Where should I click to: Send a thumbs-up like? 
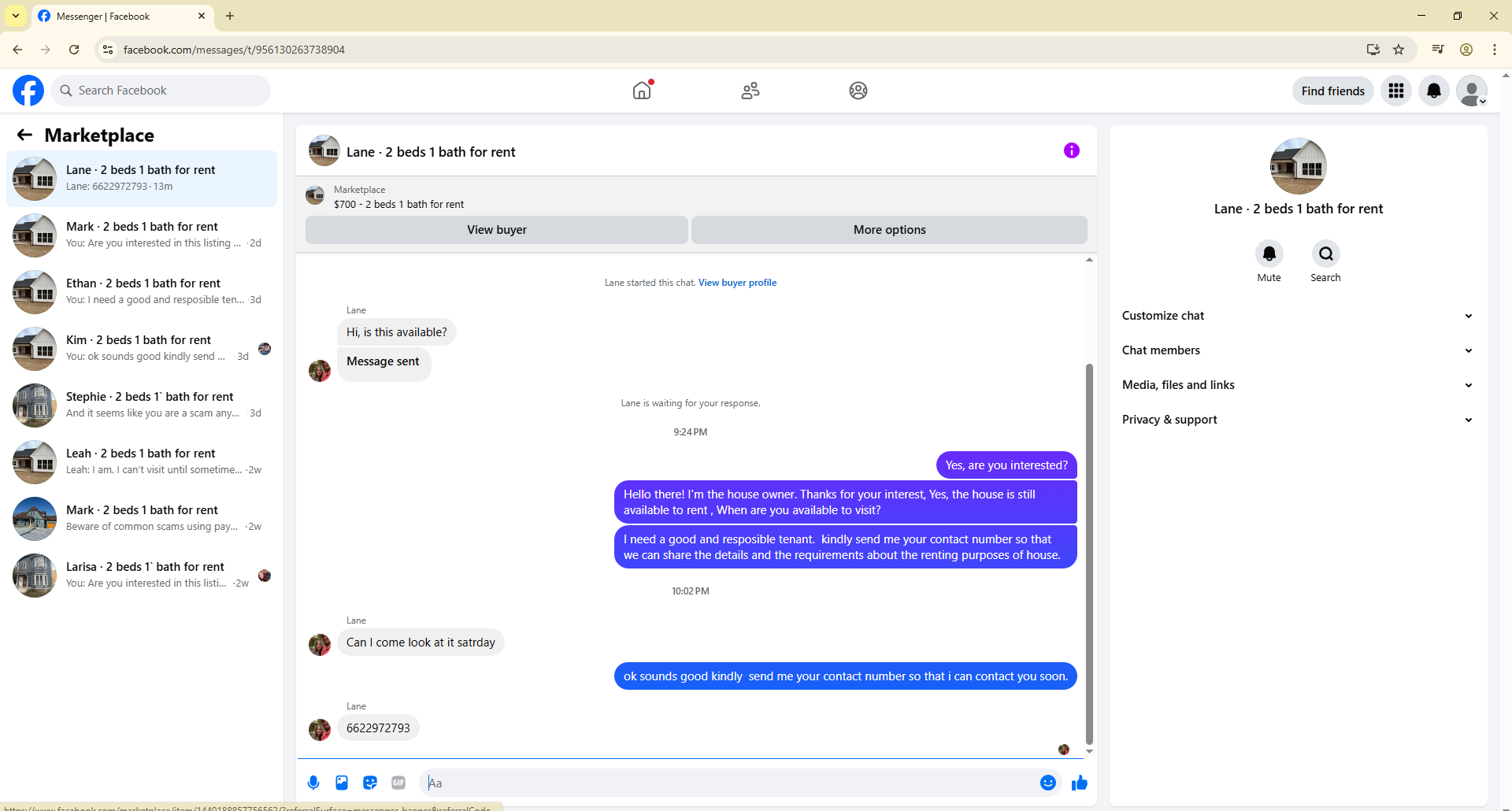(1080, 783)
